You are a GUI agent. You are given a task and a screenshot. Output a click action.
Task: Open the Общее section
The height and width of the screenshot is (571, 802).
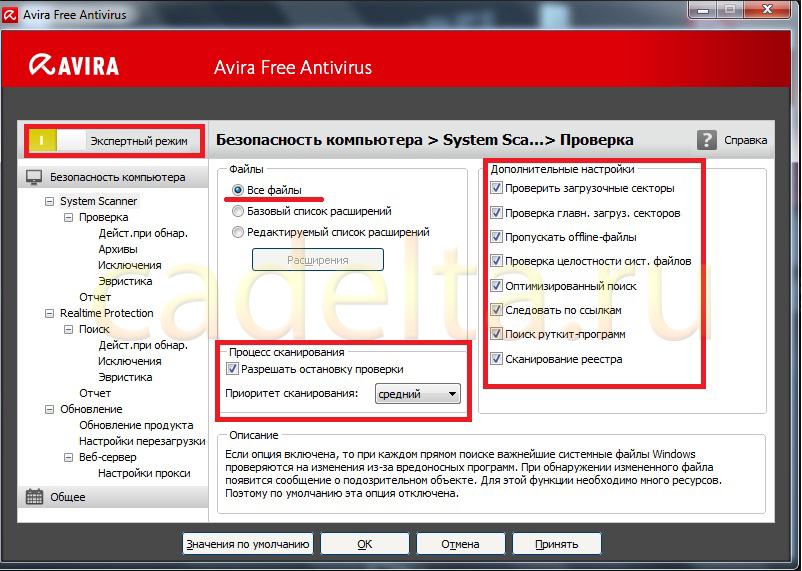113,497
